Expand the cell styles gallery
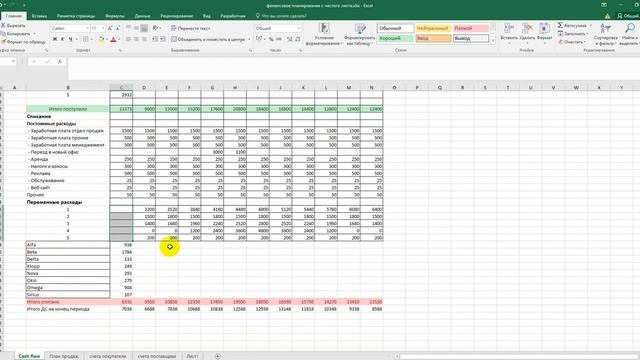 pos(493,41)
